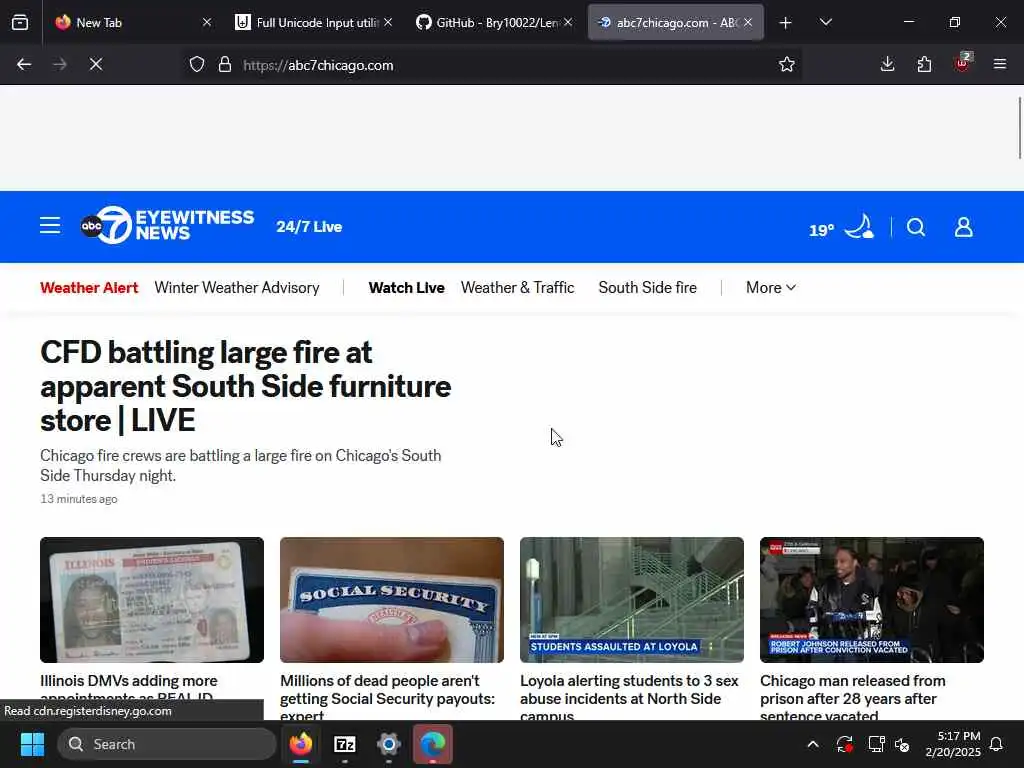This screenshot has width=1024, height=768.
Task: Switch to Full Unicode Input utility tab
Action: click(x=314, y=22)
